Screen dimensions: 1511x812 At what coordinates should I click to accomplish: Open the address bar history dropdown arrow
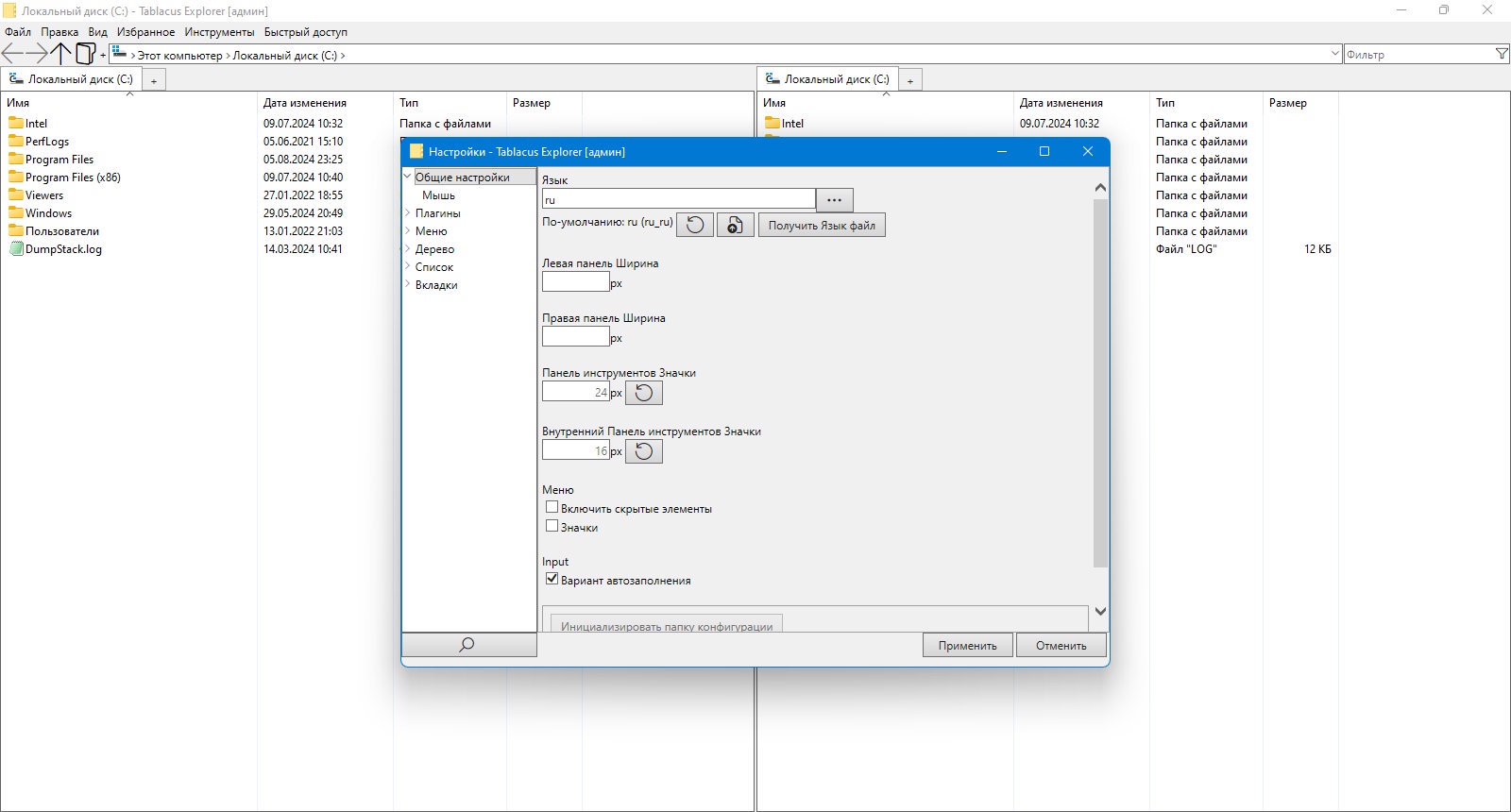click(1334, 54)
